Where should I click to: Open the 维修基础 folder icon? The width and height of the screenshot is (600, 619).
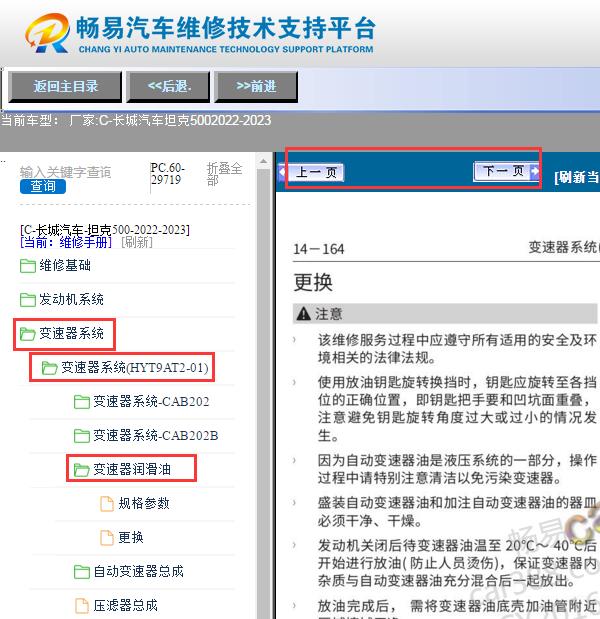click(x=28, y=266)
